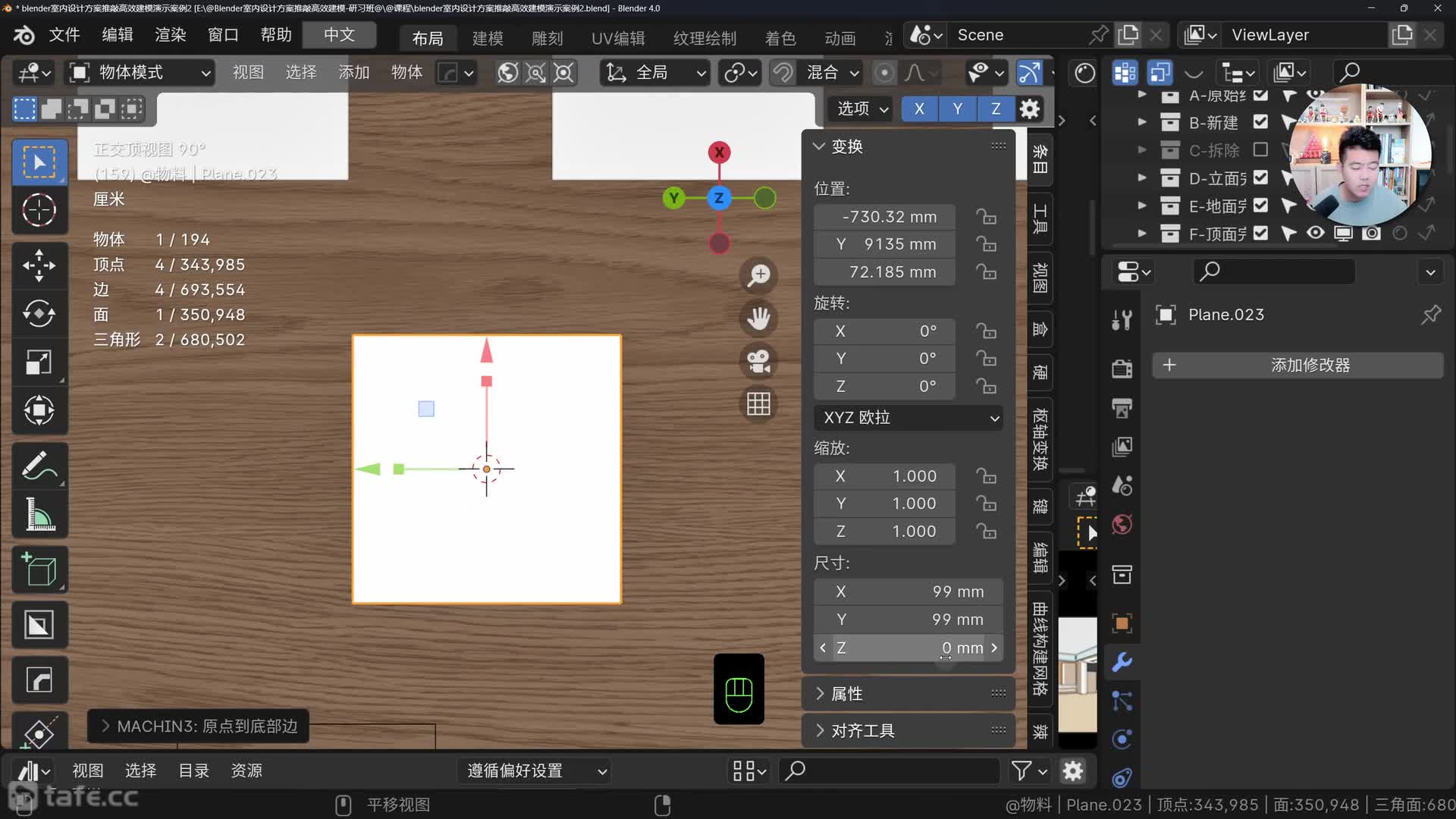Click the 3D cursor tool

coord(39,210)
